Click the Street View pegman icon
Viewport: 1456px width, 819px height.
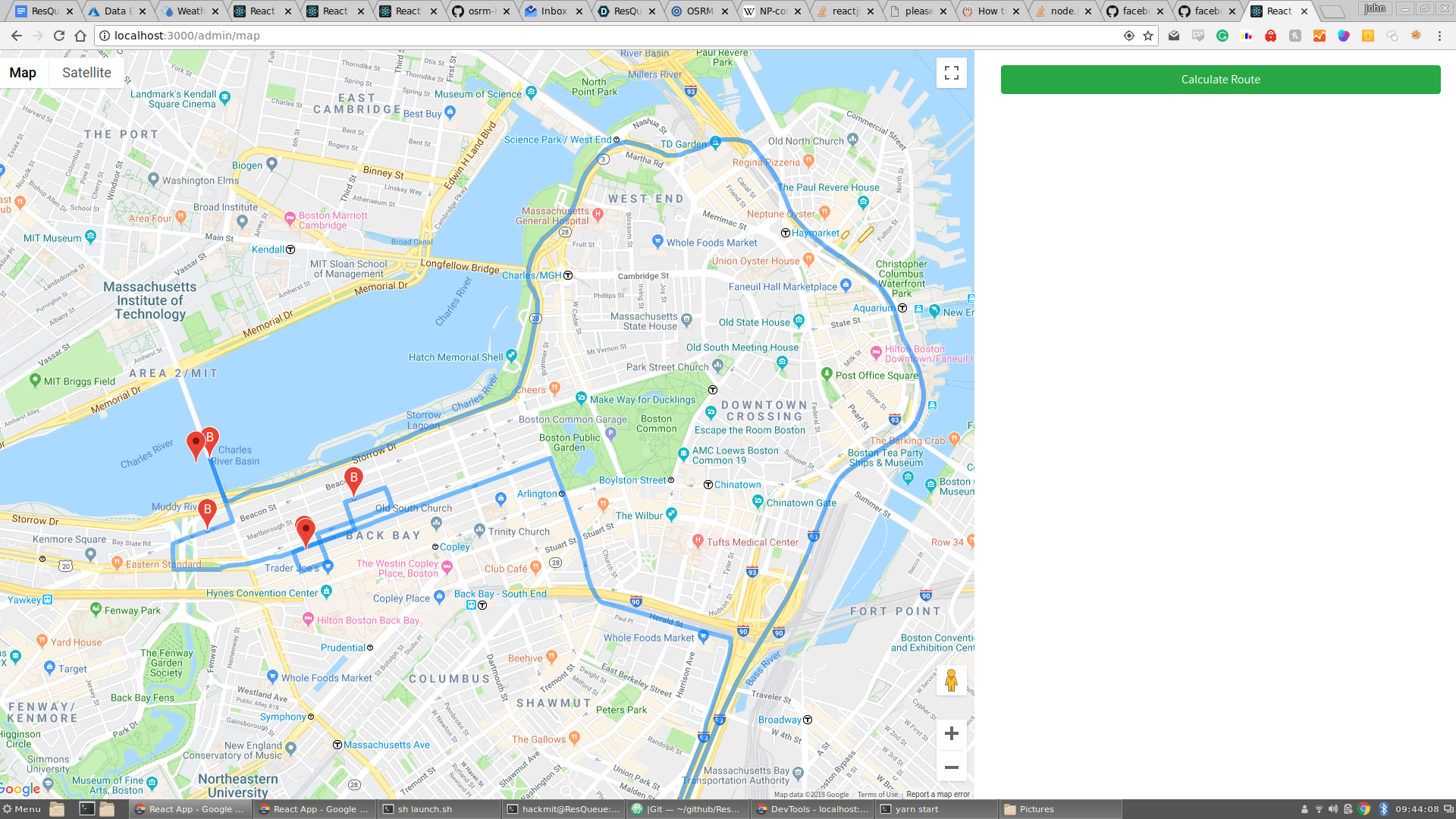coord(951,680)
